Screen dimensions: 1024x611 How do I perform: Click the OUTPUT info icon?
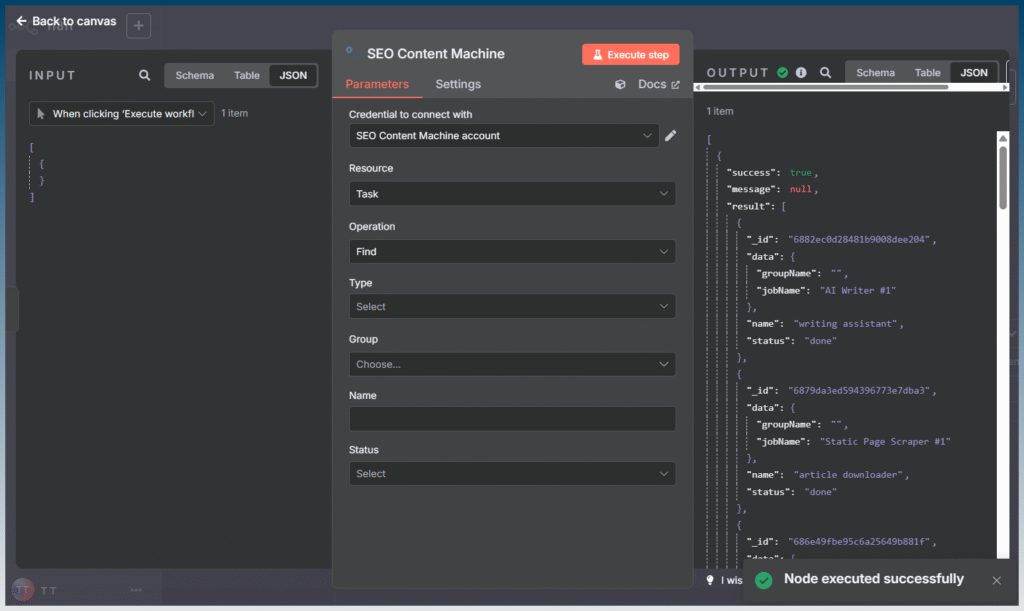[801, 72]
